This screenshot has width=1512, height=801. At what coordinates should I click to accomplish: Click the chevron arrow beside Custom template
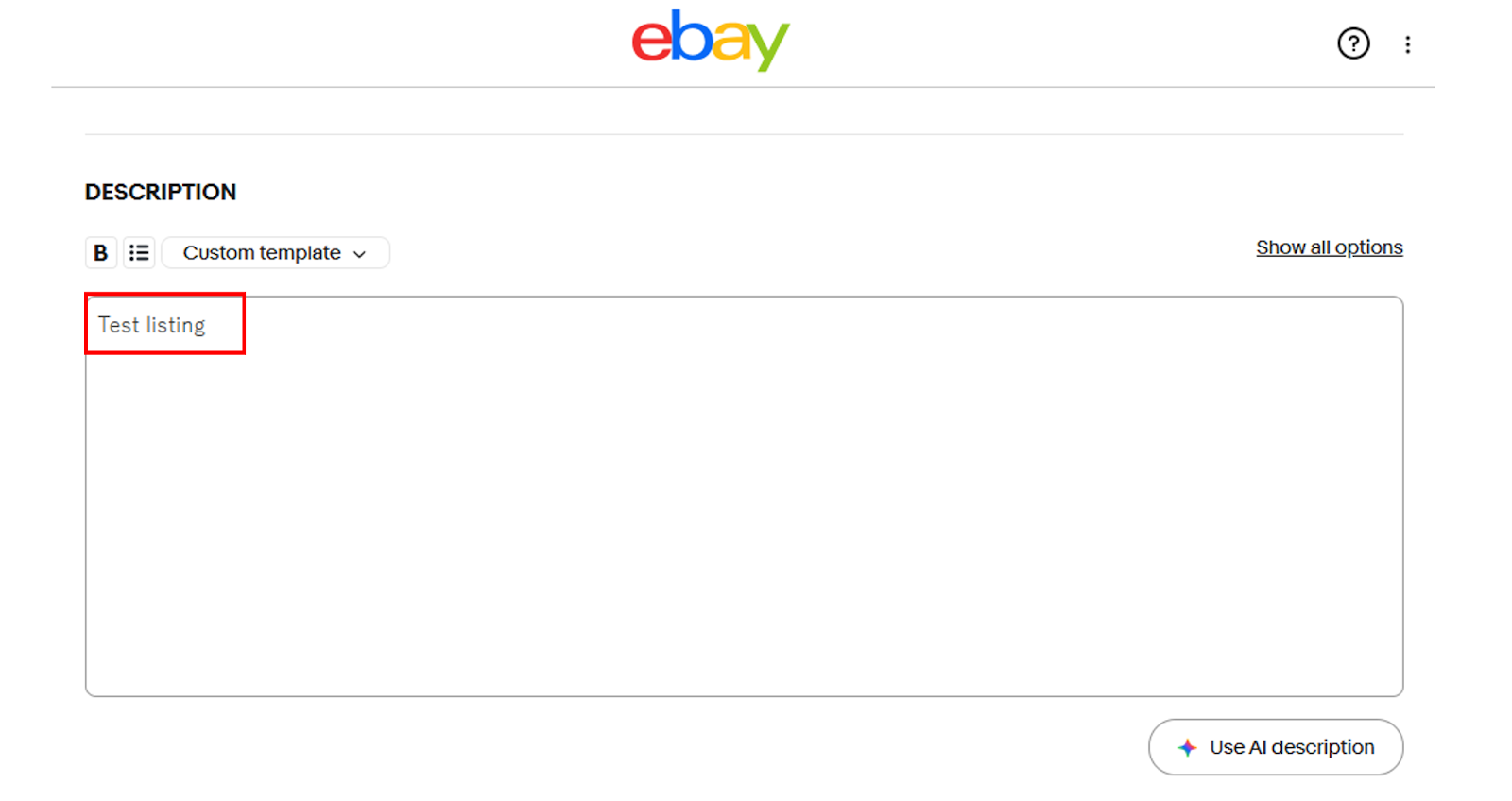[x=359, y=254]
